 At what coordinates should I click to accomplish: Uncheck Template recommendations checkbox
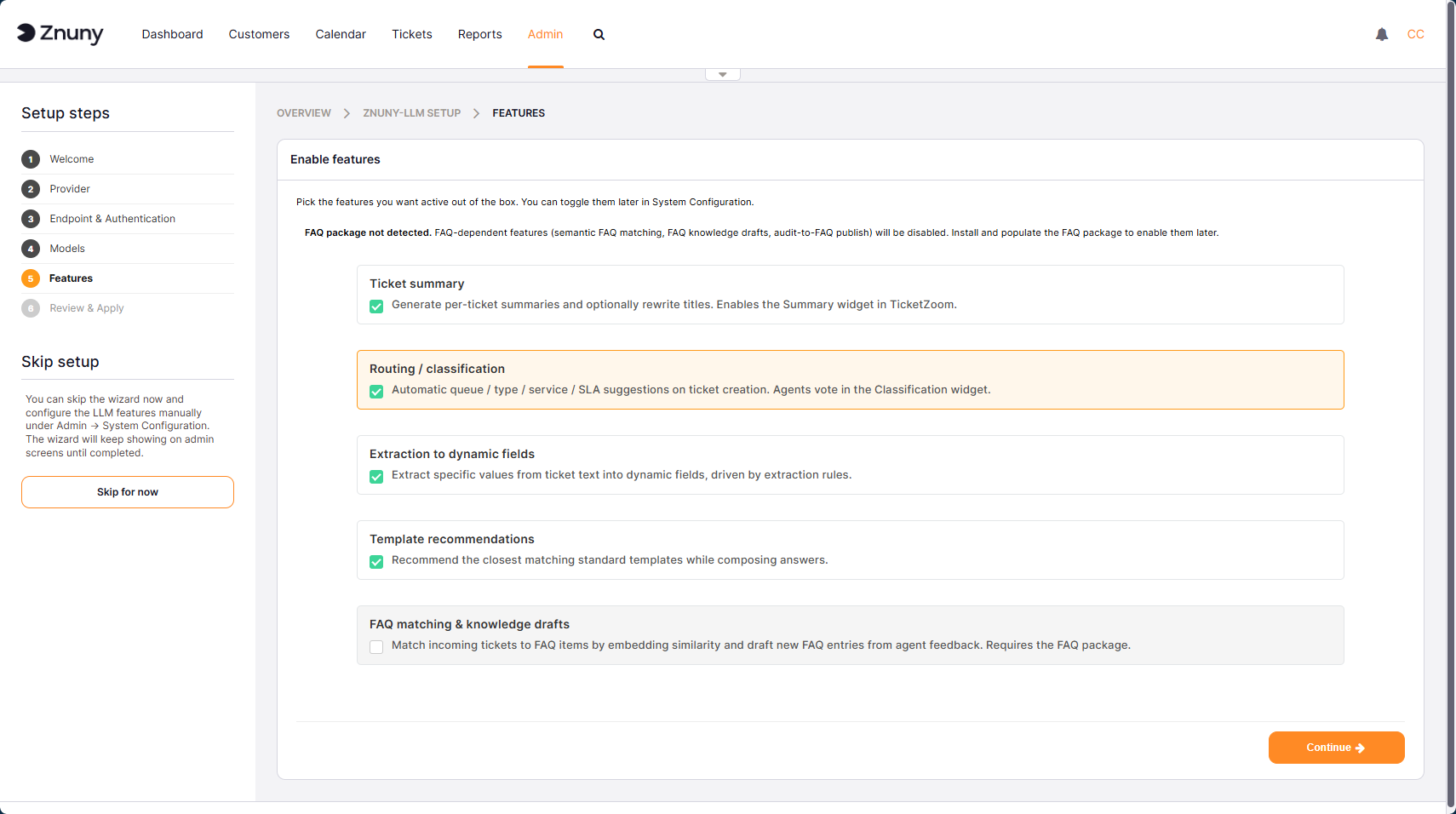click(376, 562)
